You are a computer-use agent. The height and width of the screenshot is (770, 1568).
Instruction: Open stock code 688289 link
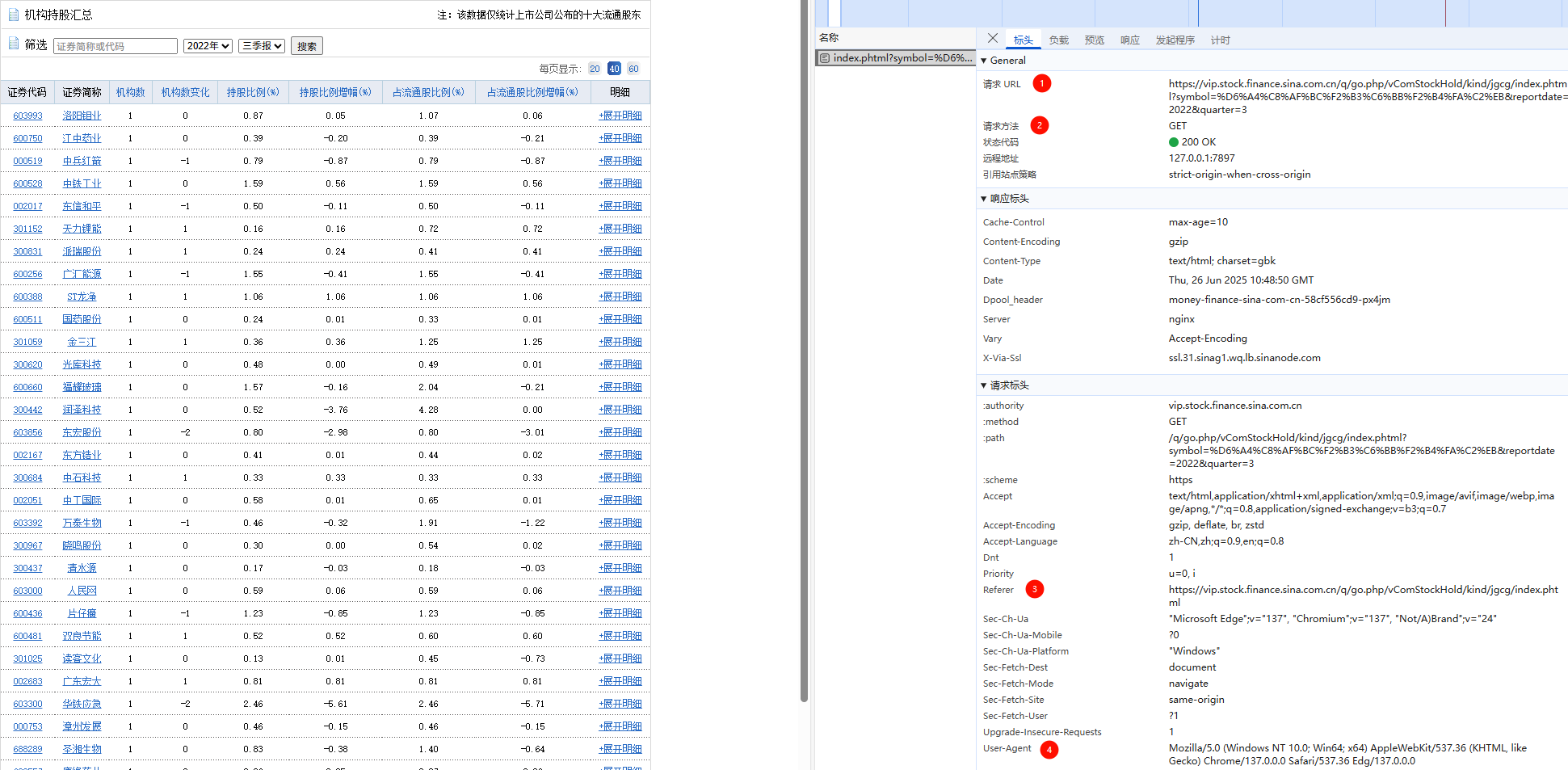pyautogui.click(x=27, y=749)
